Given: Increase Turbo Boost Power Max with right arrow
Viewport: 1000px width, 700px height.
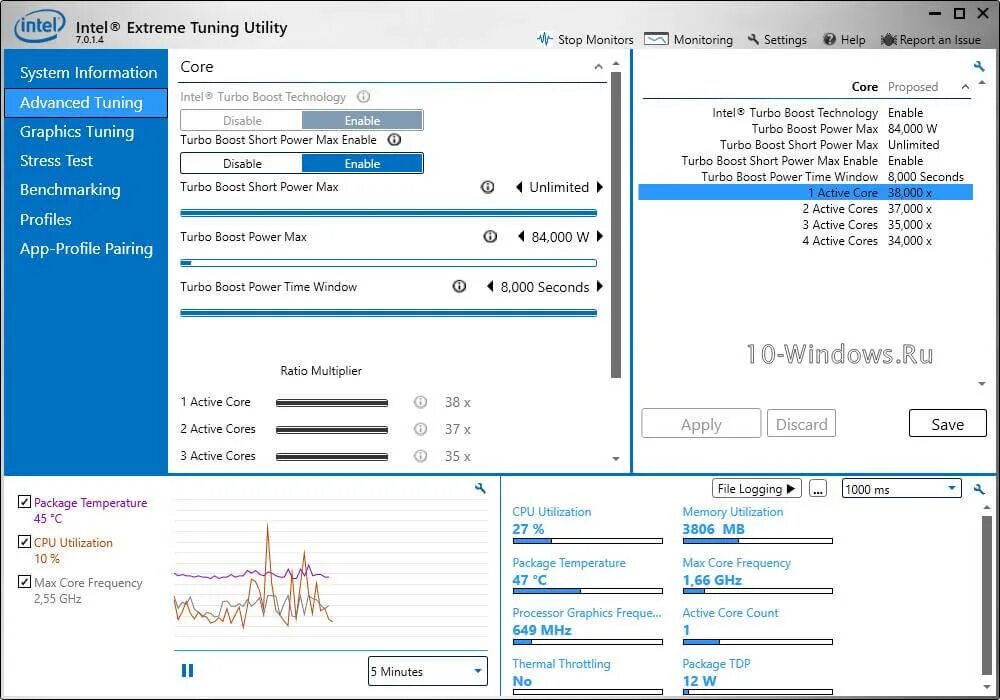Looking at the screenshot, I should [599, 237].
